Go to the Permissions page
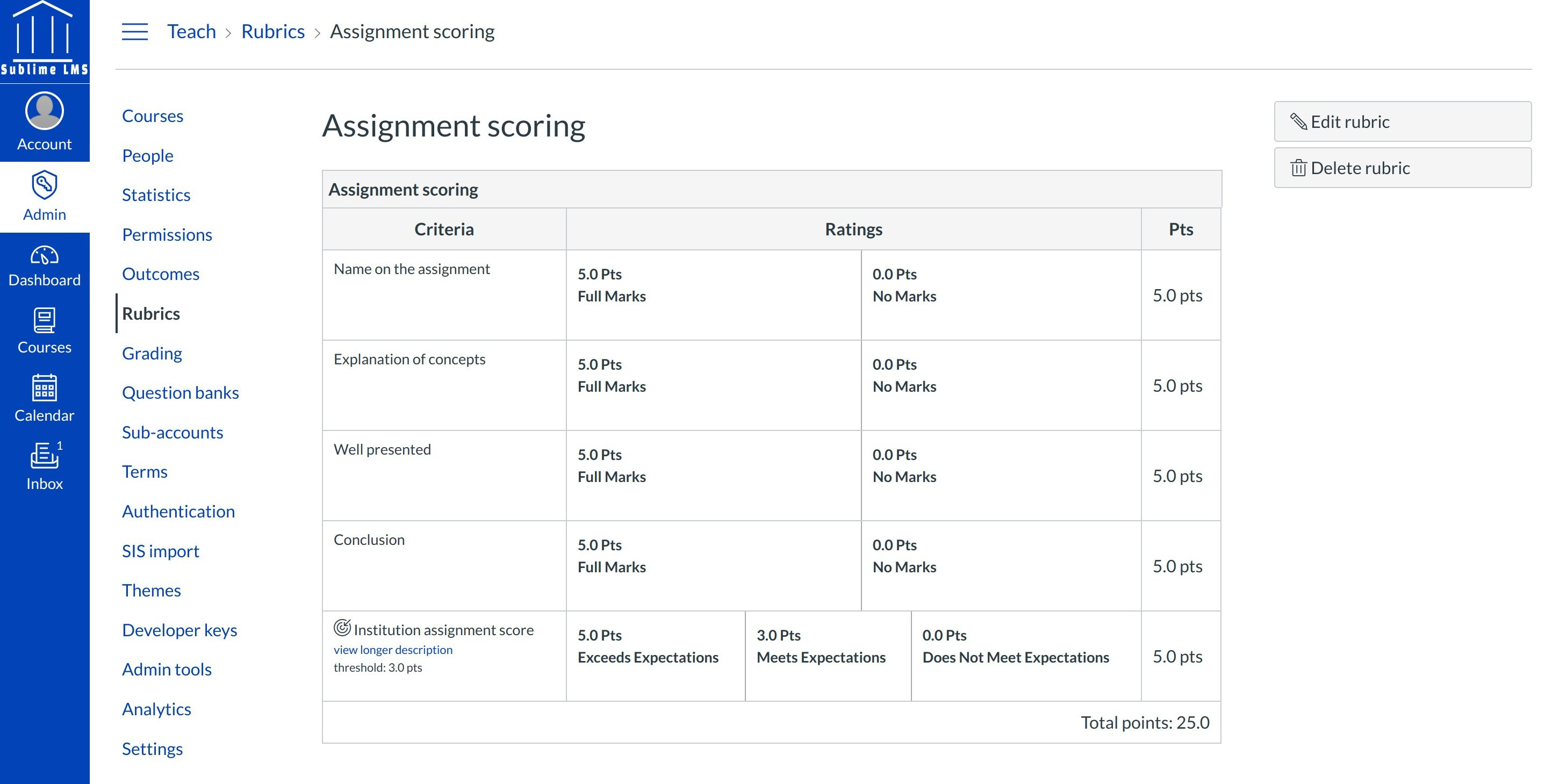 [167, 234]
